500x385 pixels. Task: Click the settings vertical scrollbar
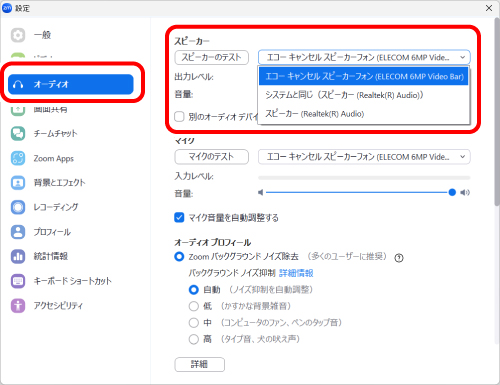click(497, 112)
